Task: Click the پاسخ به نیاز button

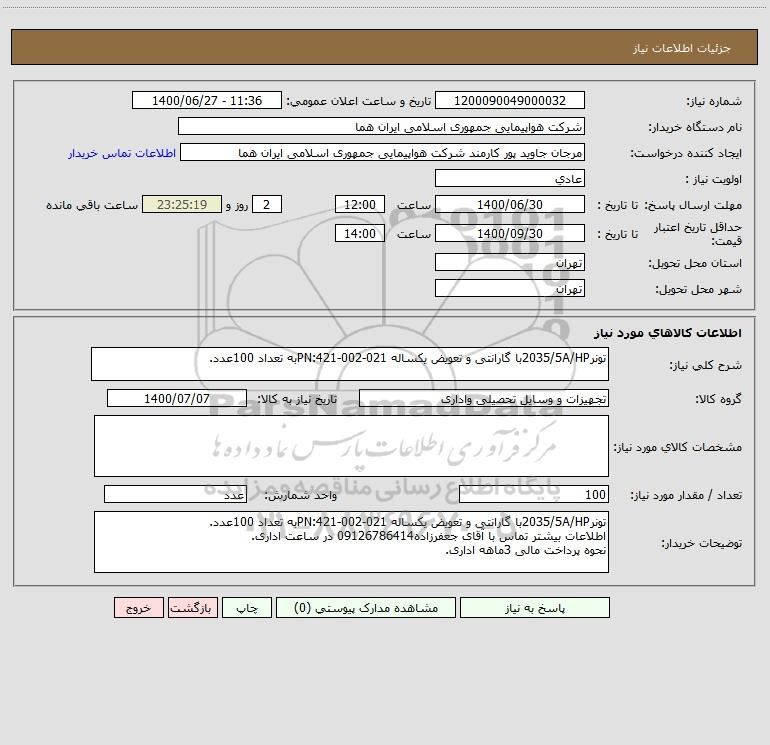Action: click(x=535, y=607)
